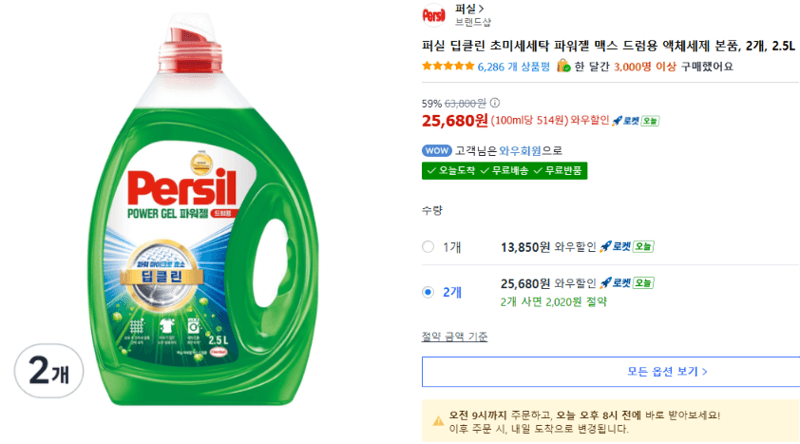Open the 절약 금액 기준 link

tap(455, 336)
